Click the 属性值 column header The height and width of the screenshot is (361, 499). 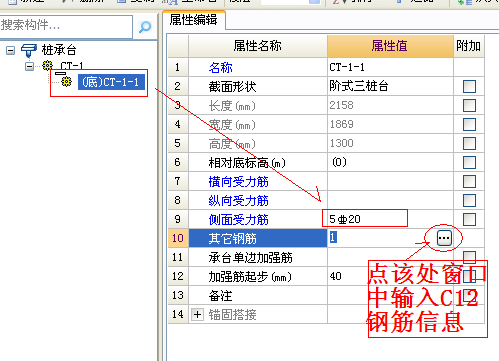pos(390,46)
